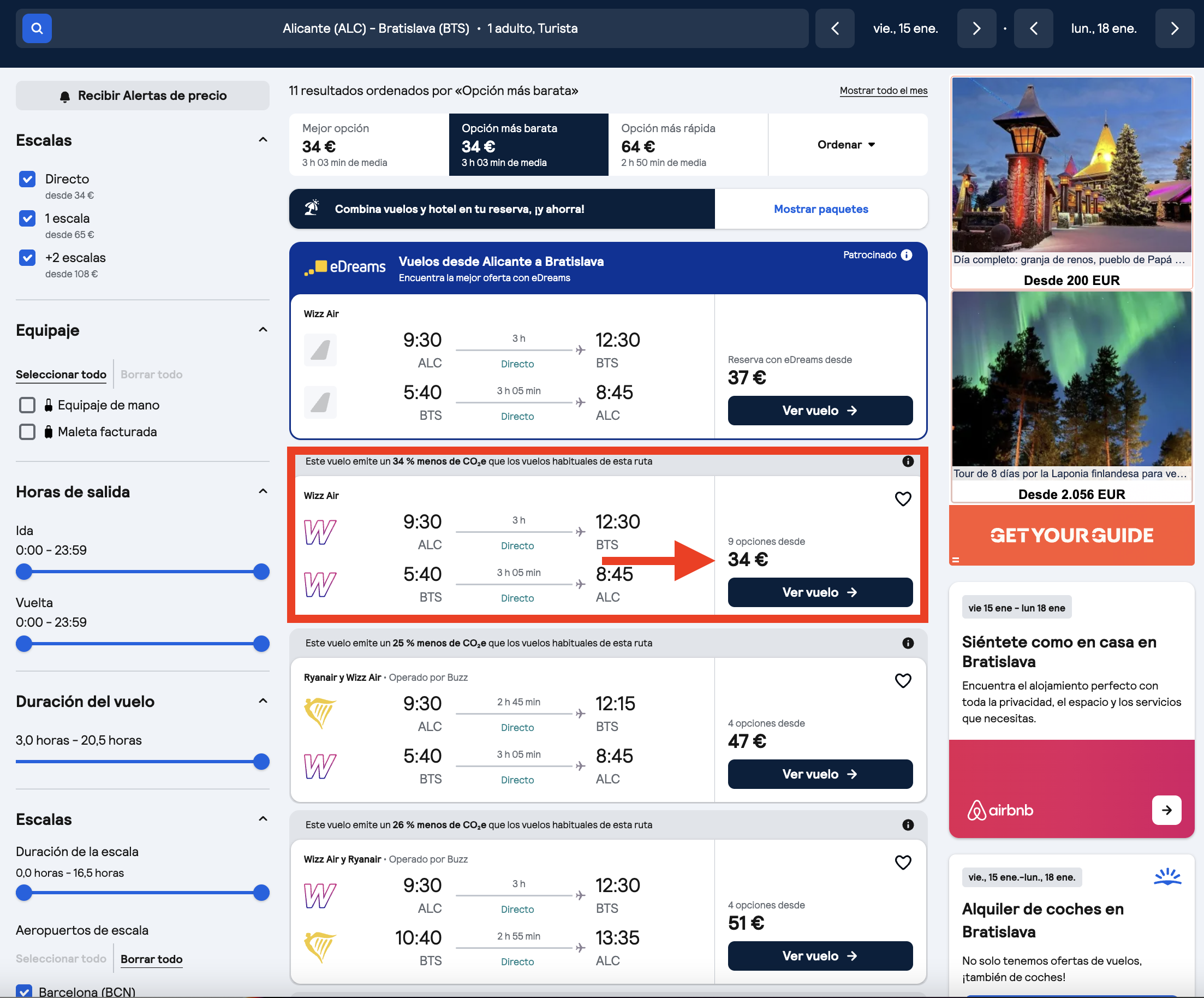Screen dimensions: 1204x998
Task: Collapse the Duración del vuelo section
Action: 263,701
